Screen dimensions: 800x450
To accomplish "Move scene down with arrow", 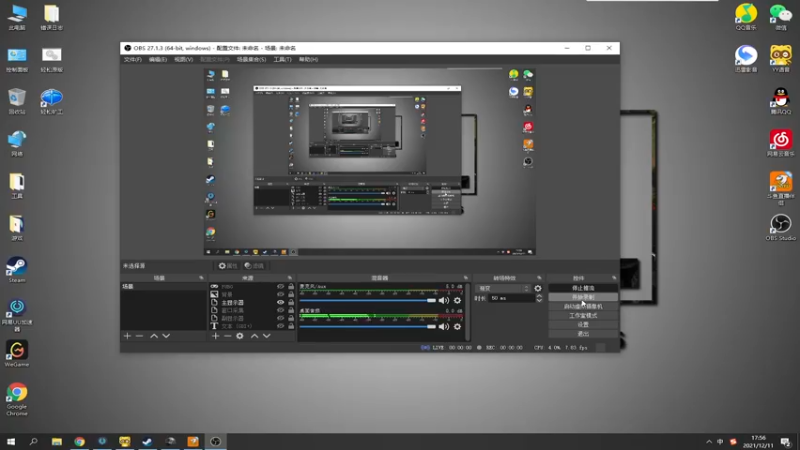I will [x=166, y=336].
